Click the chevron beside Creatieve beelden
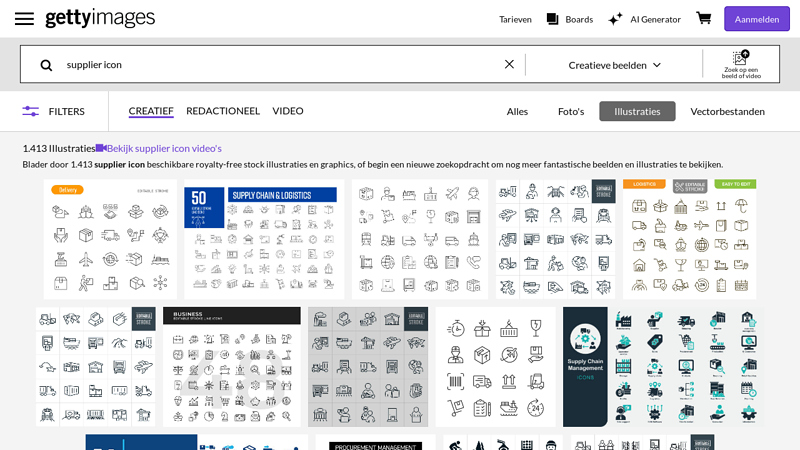The height and width of the screenshot is (450, 800). [x=657, y=65]
